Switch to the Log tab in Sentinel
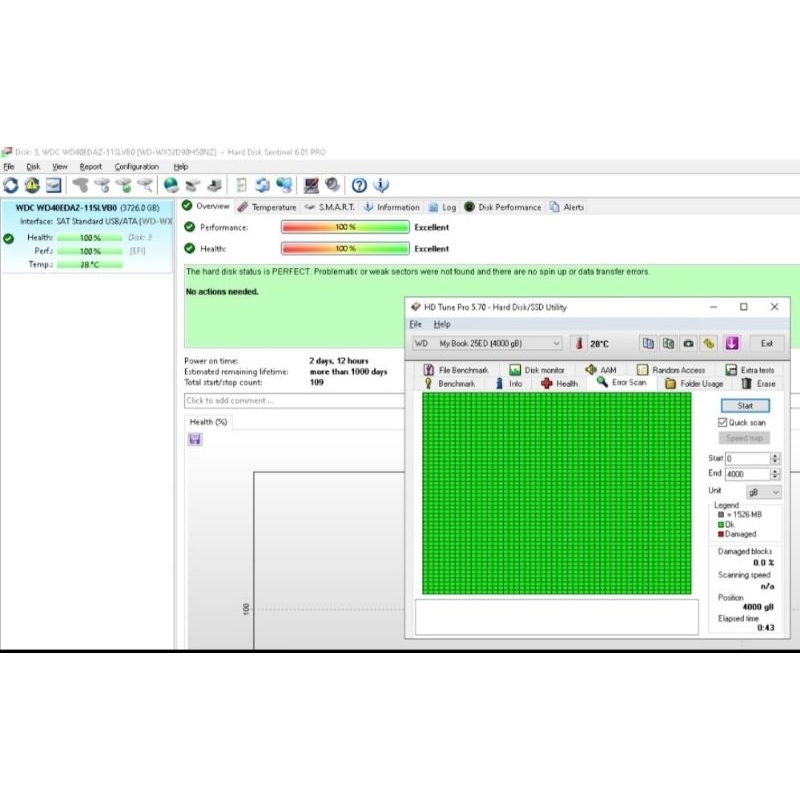 click(x=442, y=207)
